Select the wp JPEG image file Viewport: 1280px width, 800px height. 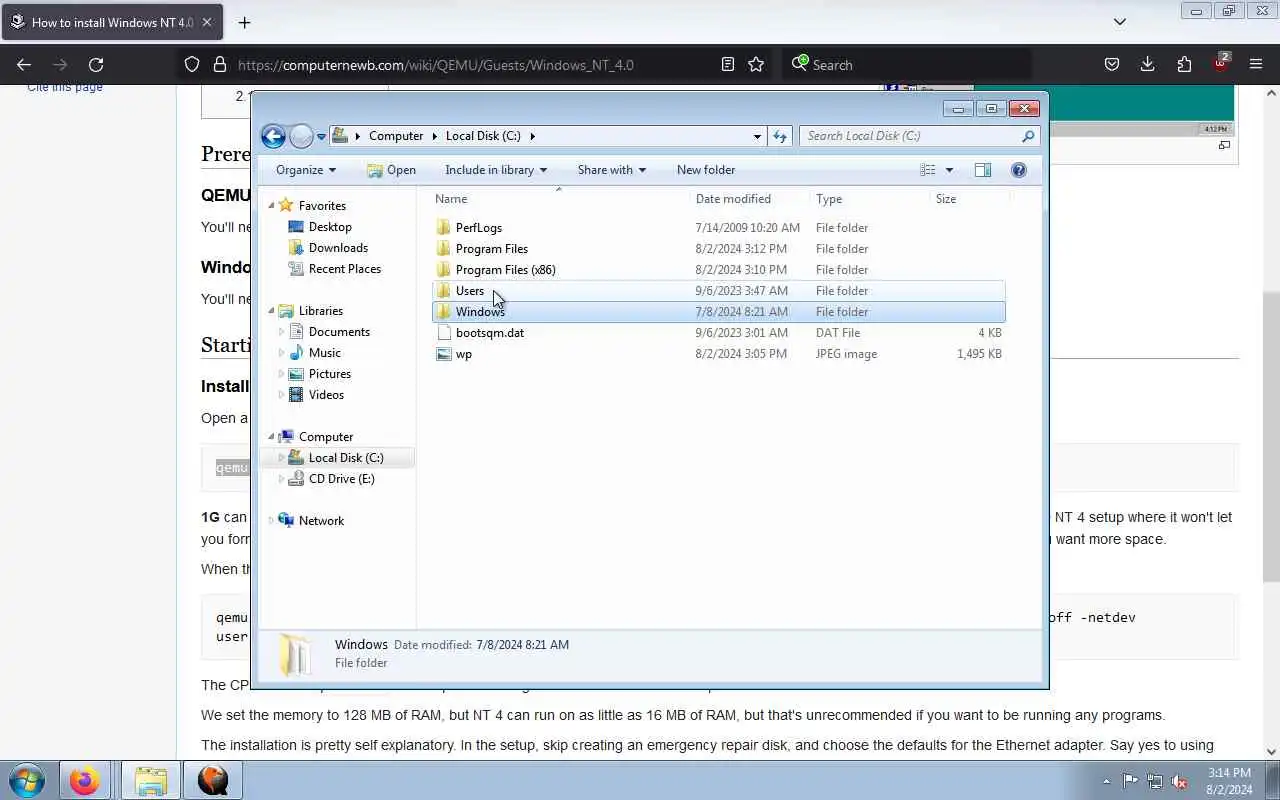point(719,354)
